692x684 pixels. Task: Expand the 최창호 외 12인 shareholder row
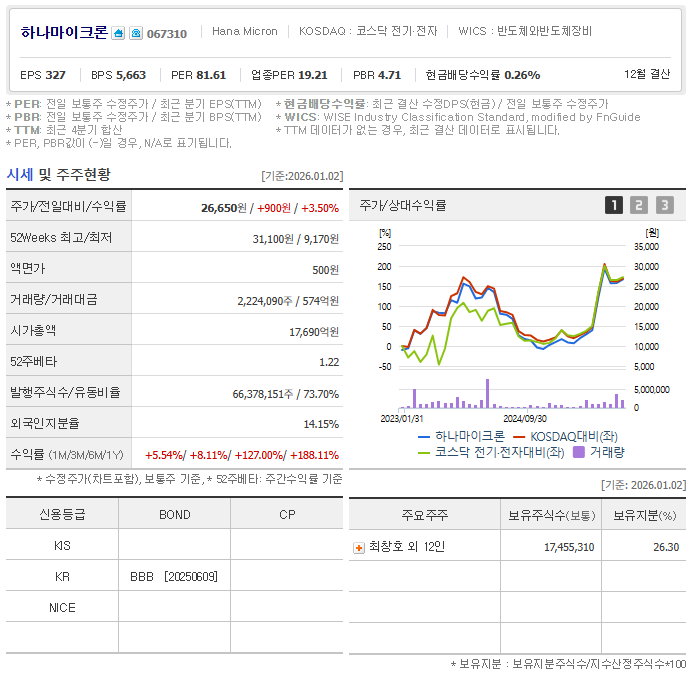(359, 548)
